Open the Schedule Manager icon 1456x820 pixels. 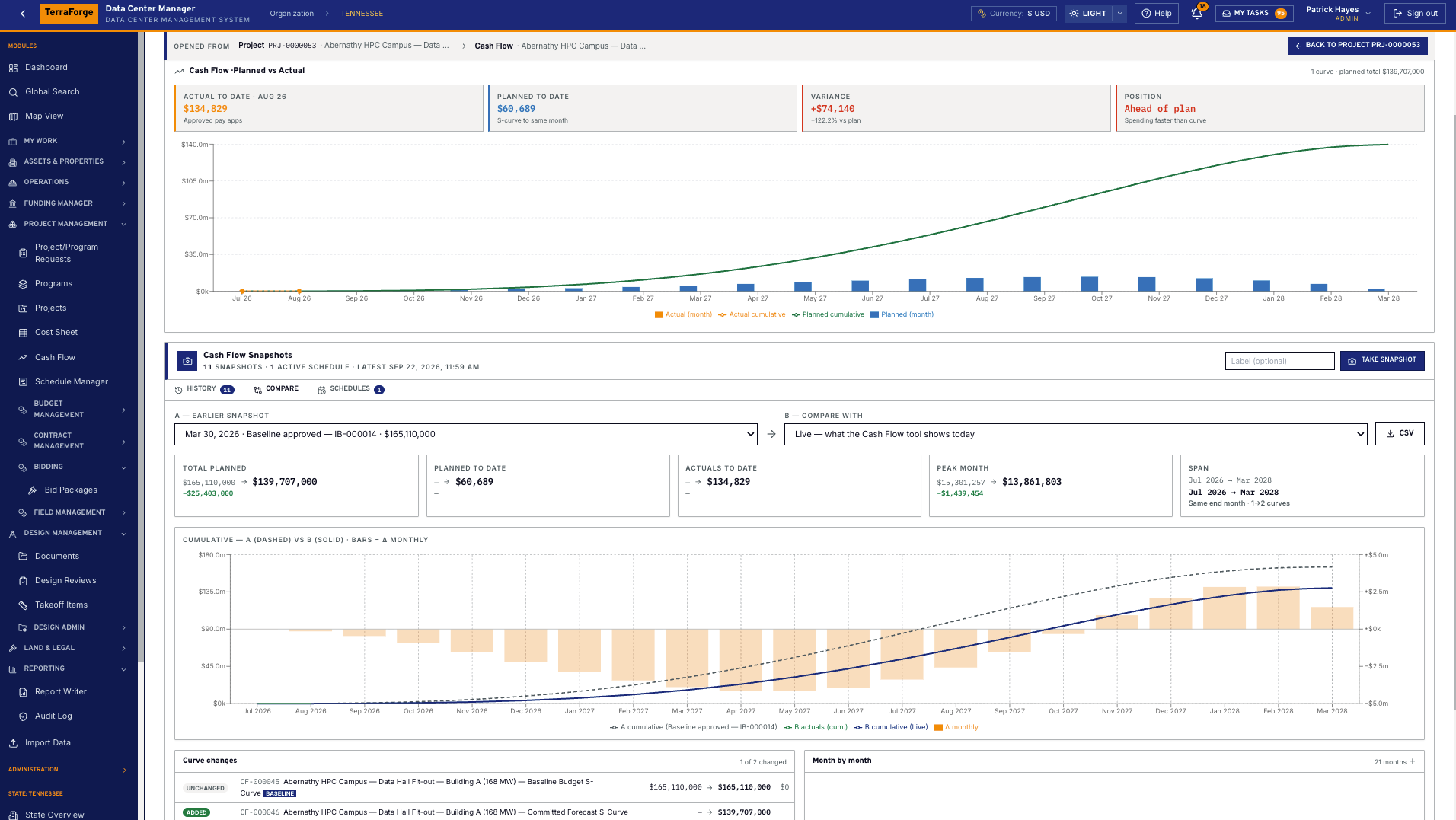tap(23, 381)
